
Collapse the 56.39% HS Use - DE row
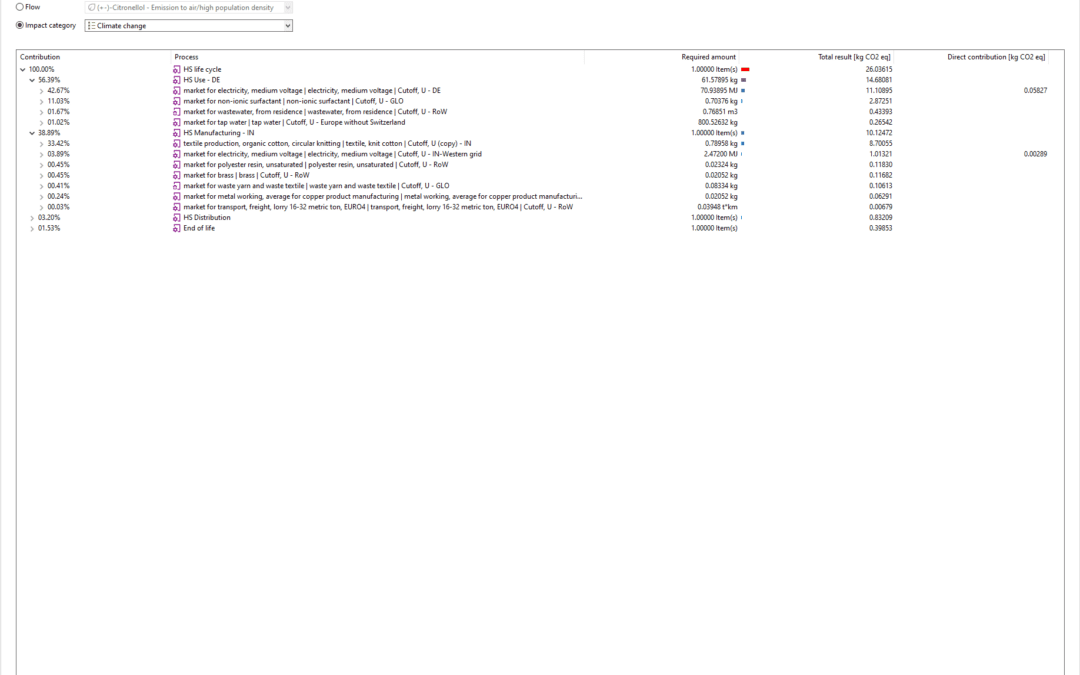click(32, 80)
